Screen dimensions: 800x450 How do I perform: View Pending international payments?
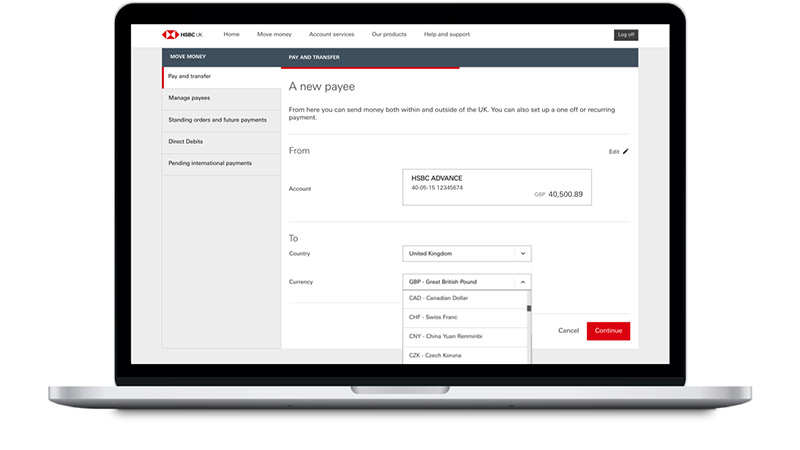tap(221, 163)
